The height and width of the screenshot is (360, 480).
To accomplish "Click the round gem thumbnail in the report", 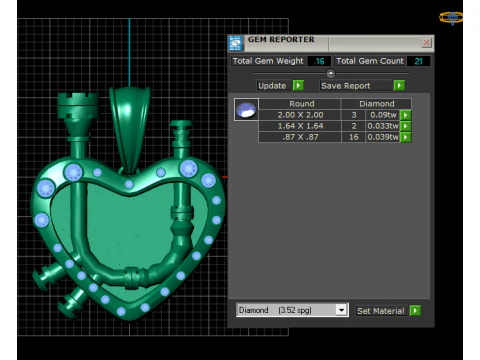I will point(246,110).
